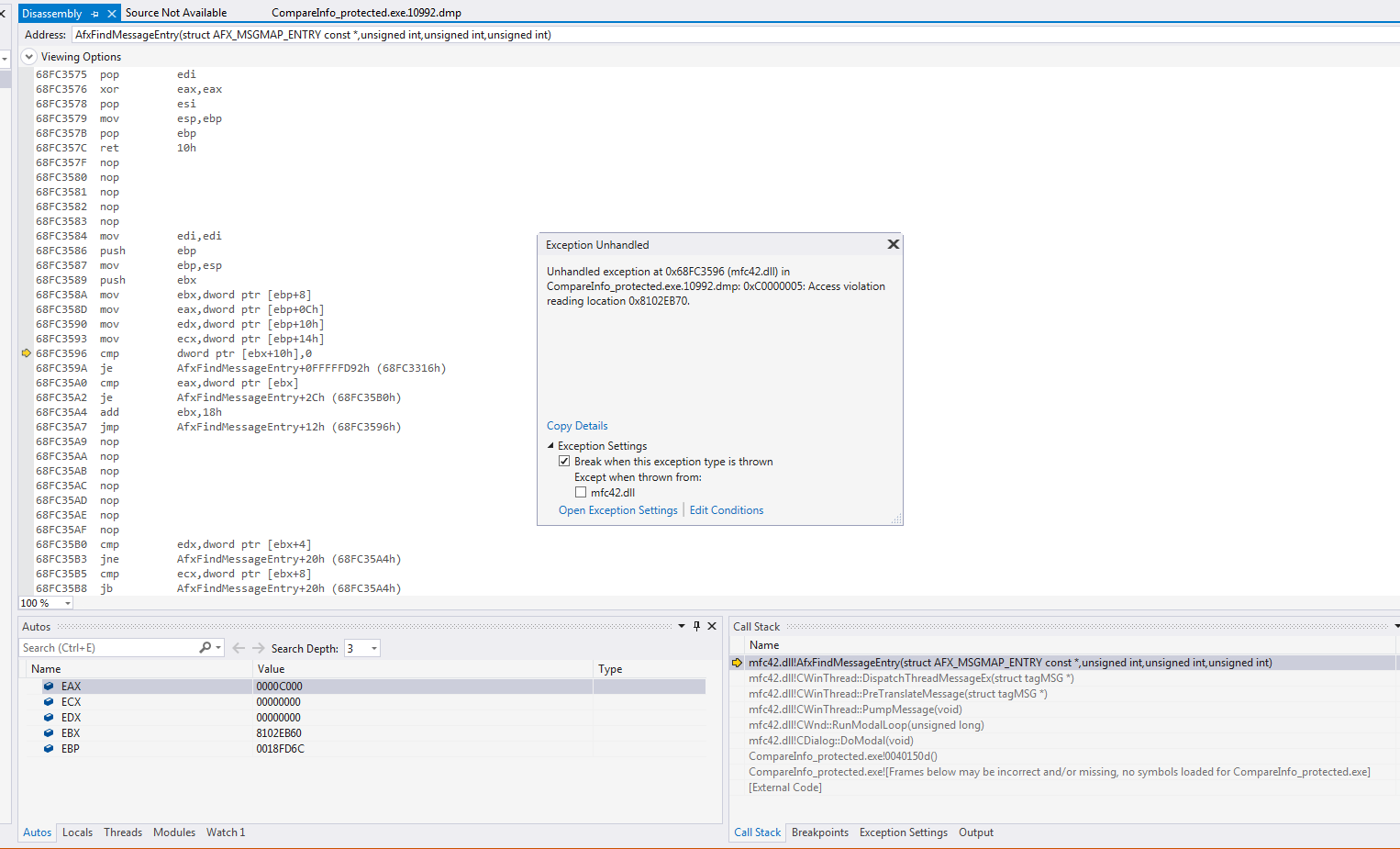Switch to the Source Not Available tab
This screenshot has height=849, width=1400.
[x=176, y=13]
